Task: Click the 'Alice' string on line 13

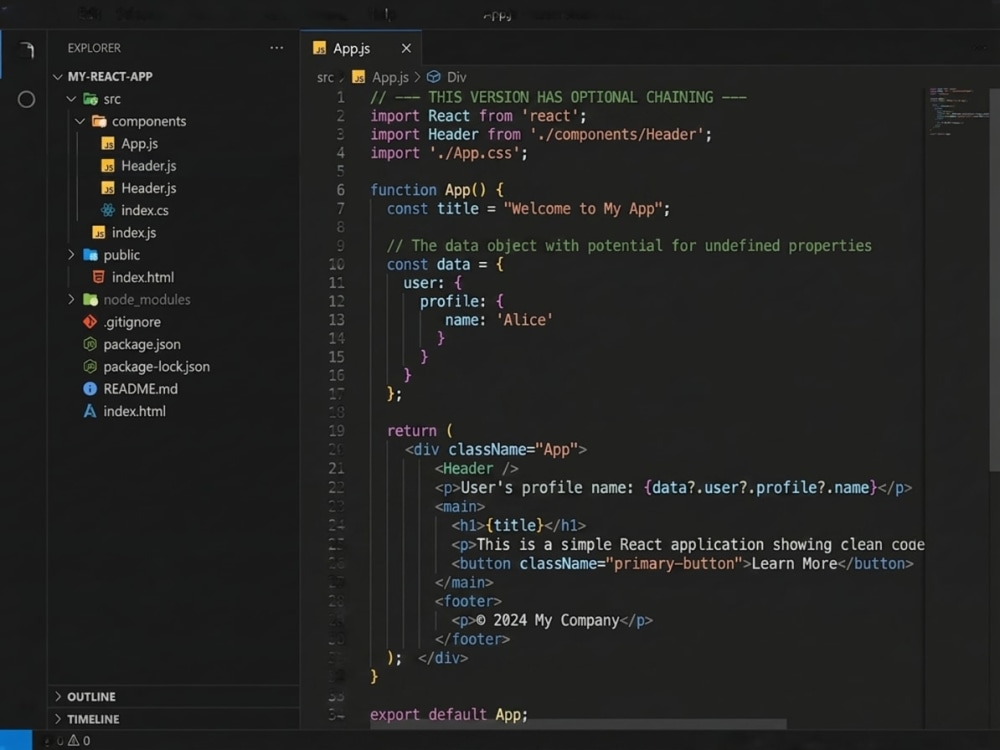Action: [x=524, y=320]
